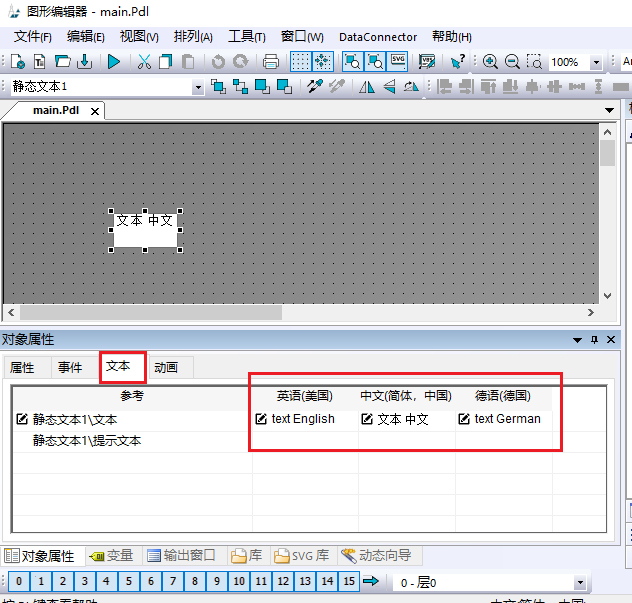
Task: Open the 变量 bottom tab
Action: pyautogui.click(x=112, y=556)
